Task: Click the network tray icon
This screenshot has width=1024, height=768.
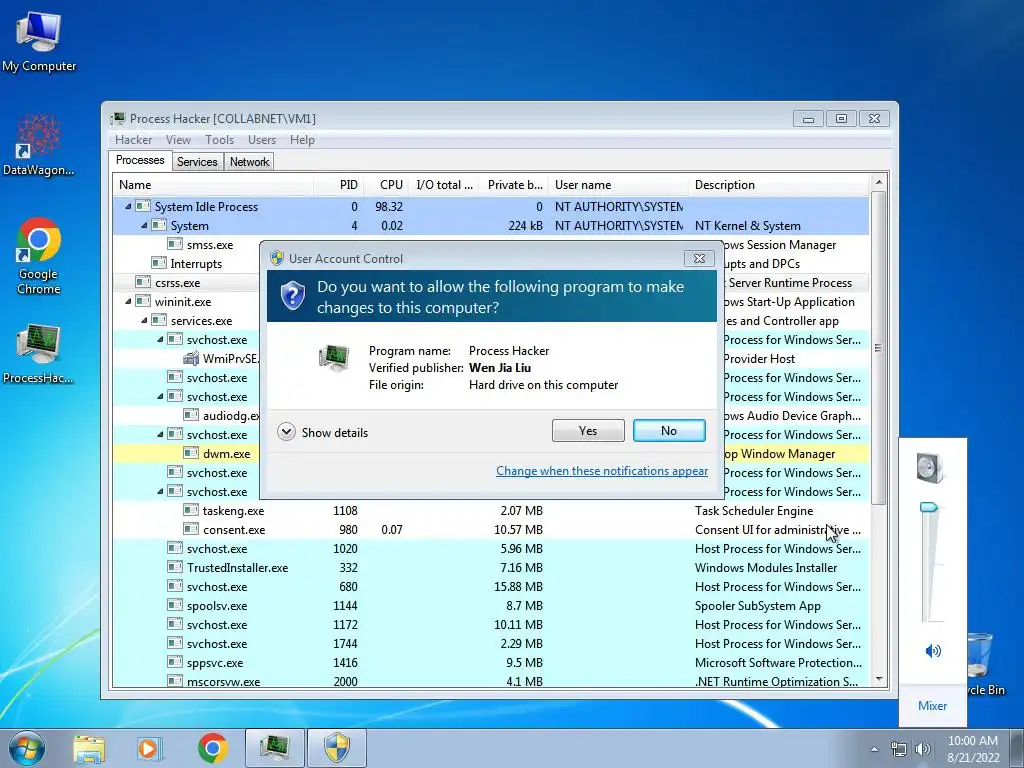Action: [899, 750]
